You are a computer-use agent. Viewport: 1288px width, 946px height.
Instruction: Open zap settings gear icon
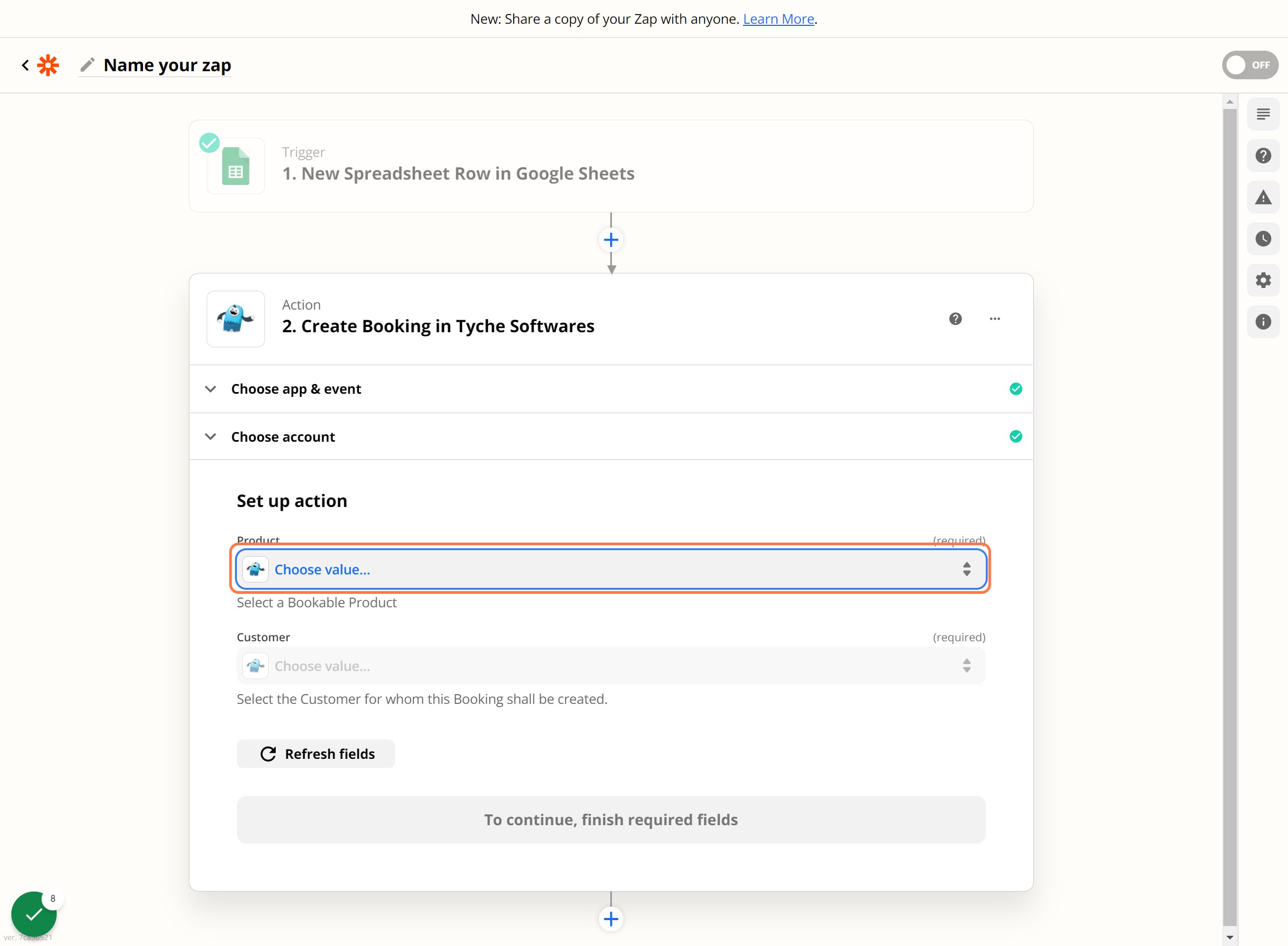click(1263, 280)
